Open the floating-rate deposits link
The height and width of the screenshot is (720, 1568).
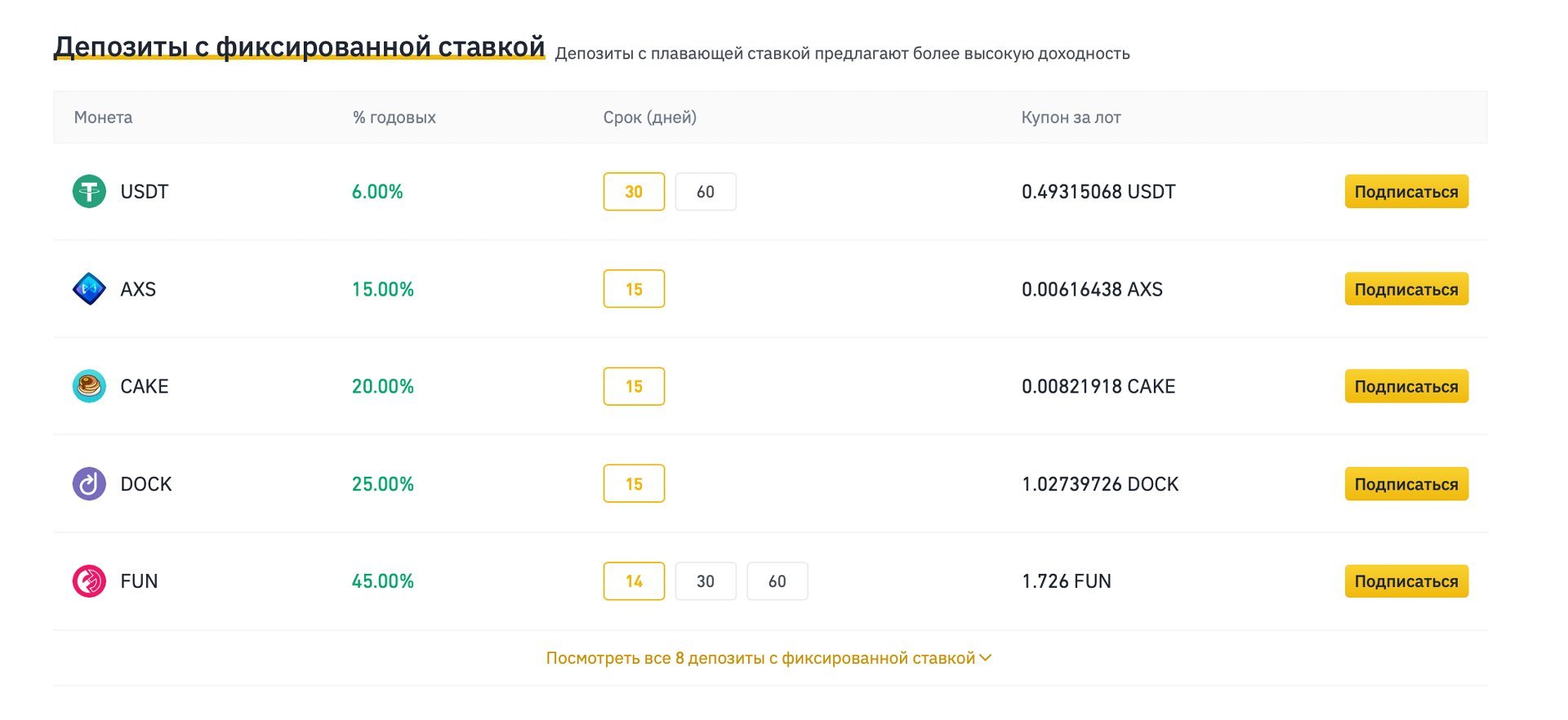pyautogui.click(x=841, y=53)
